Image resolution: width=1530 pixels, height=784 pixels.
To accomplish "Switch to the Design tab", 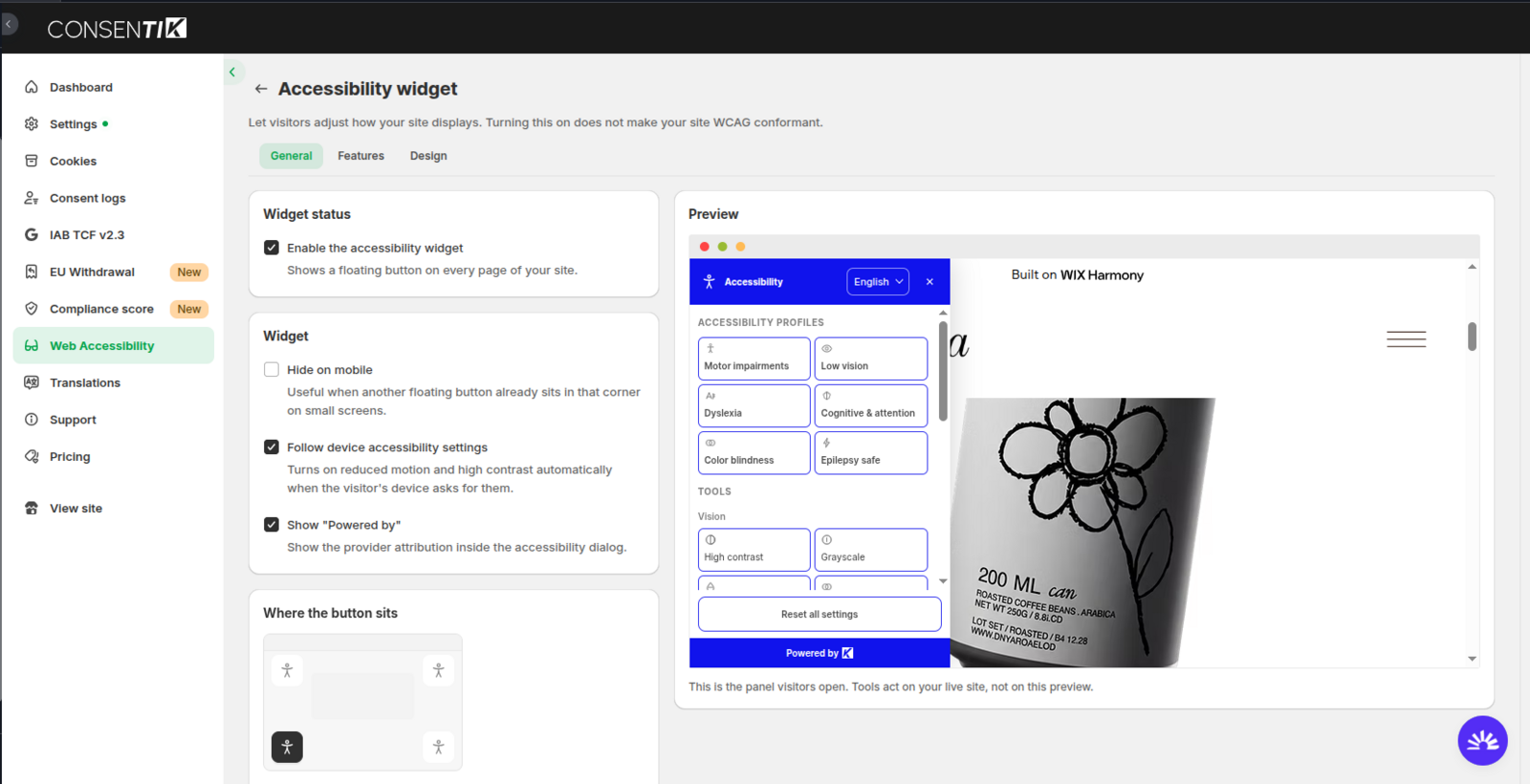I will 428,156.
